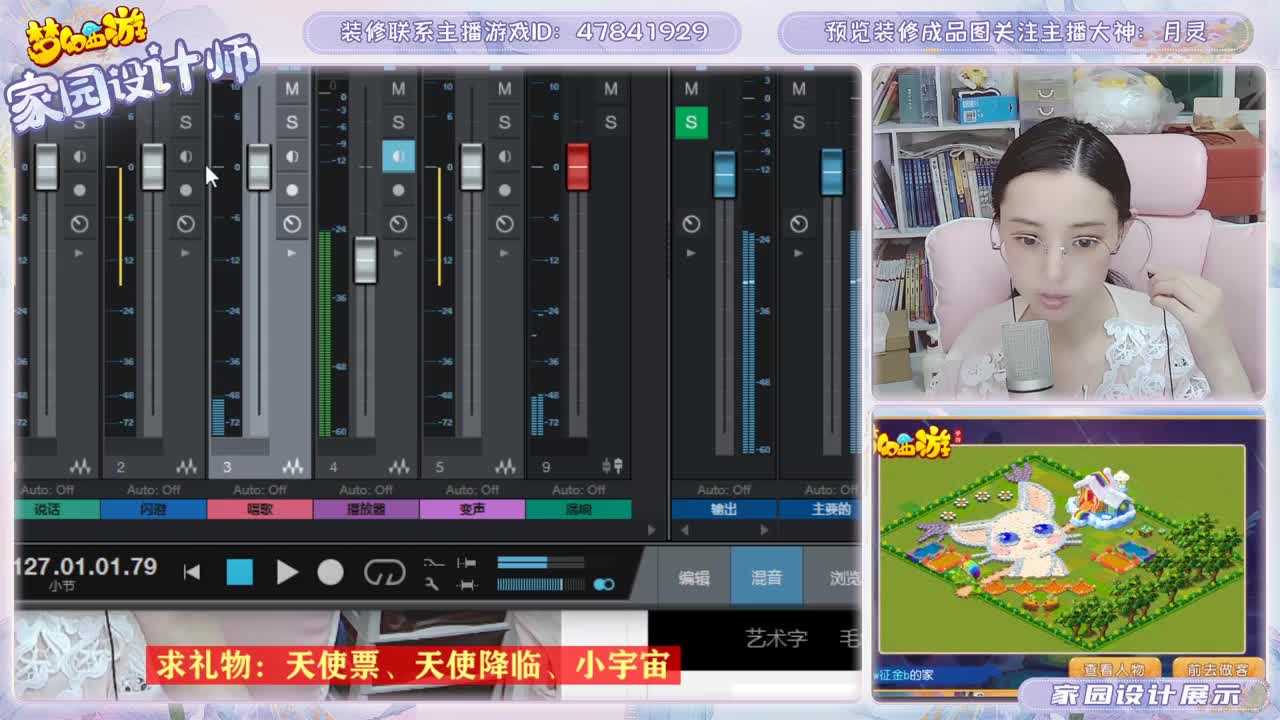The height and width of the screenshot is (720, 1280).
Task: Switch to 编辑 tab
Action: click(x=694, y=577)
